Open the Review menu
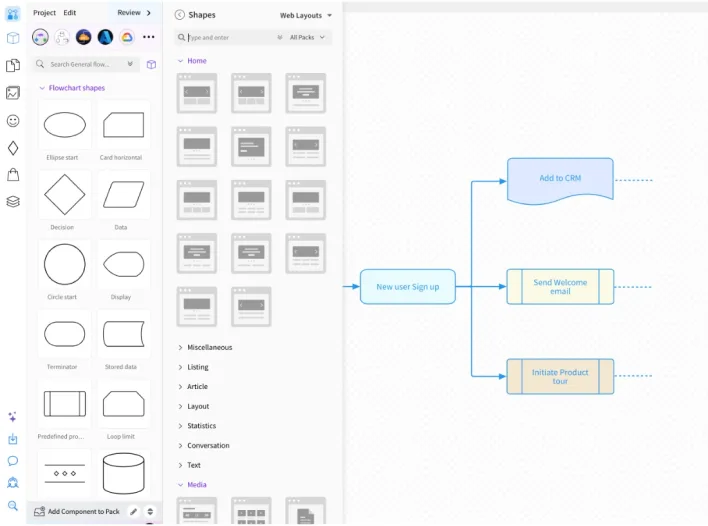 point(129,13)
